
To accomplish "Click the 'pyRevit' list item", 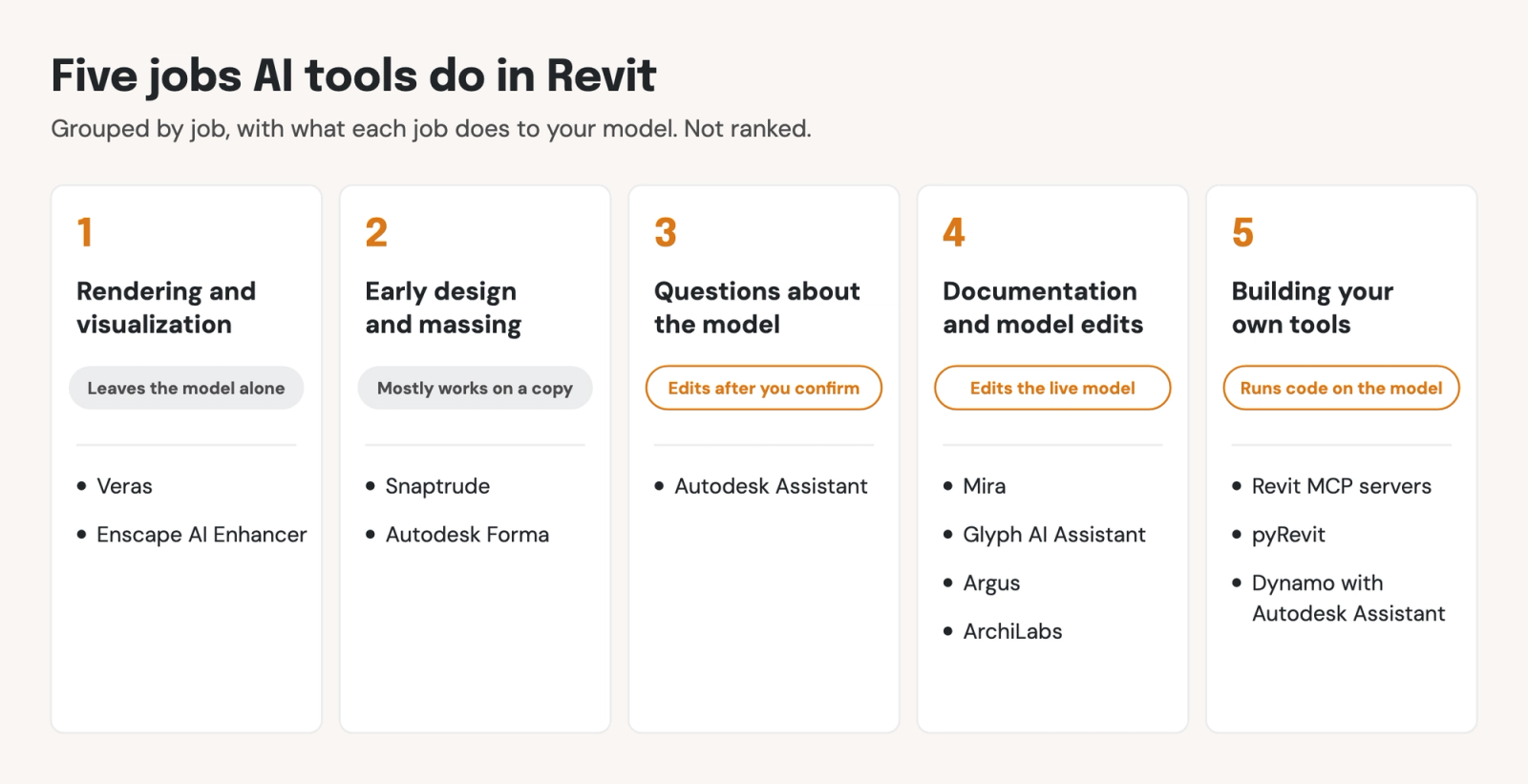I will click(x=1288, y=535).
